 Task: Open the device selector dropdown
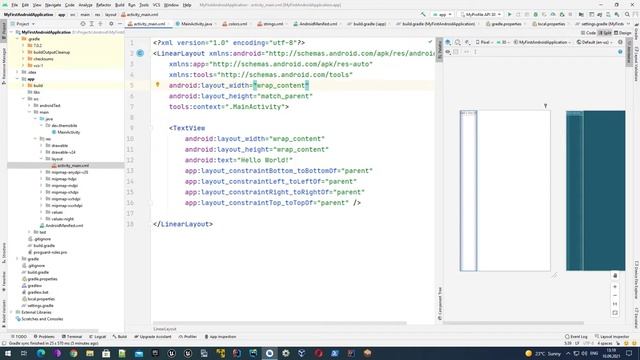click(x=480, y=14)
